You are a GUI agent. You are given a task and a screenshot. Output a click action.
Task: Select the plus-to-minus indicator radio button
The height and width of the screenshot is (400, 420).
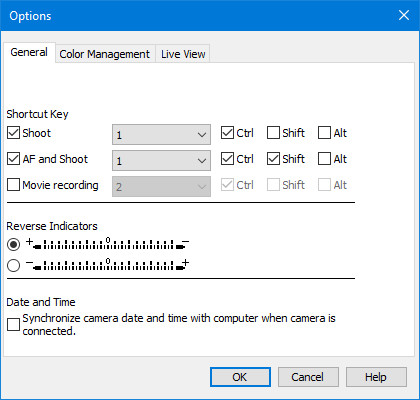pyautogui.click(x=13, y=245)
